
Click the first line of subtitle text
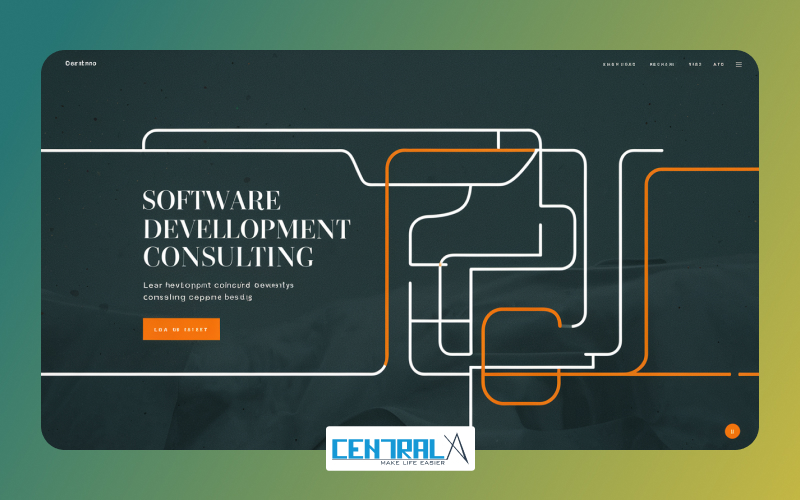(218, 285)
